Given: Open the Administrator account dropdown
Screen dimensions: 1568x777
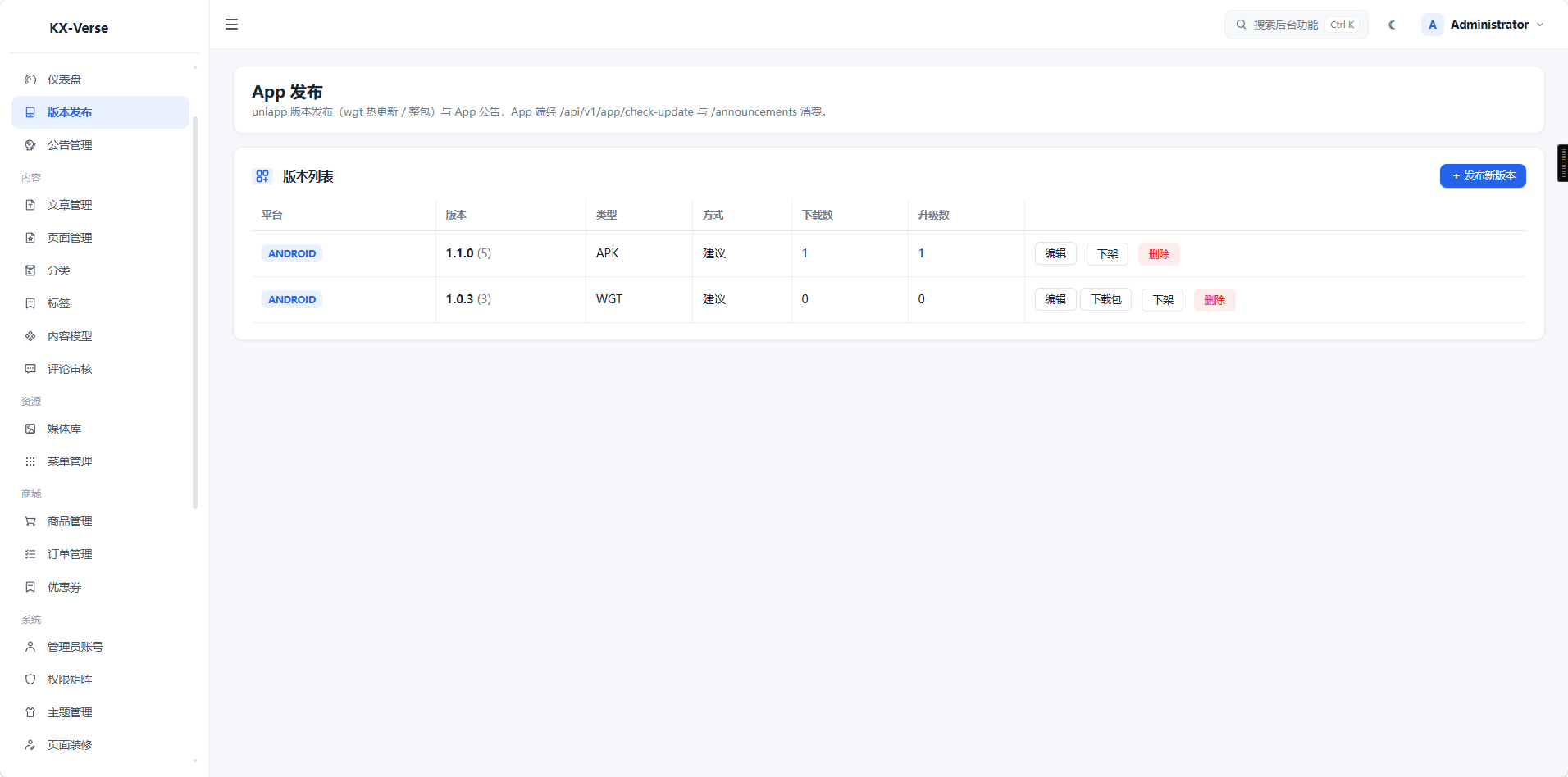Looking at the screenshot, I should click(x=1483, y=25).
